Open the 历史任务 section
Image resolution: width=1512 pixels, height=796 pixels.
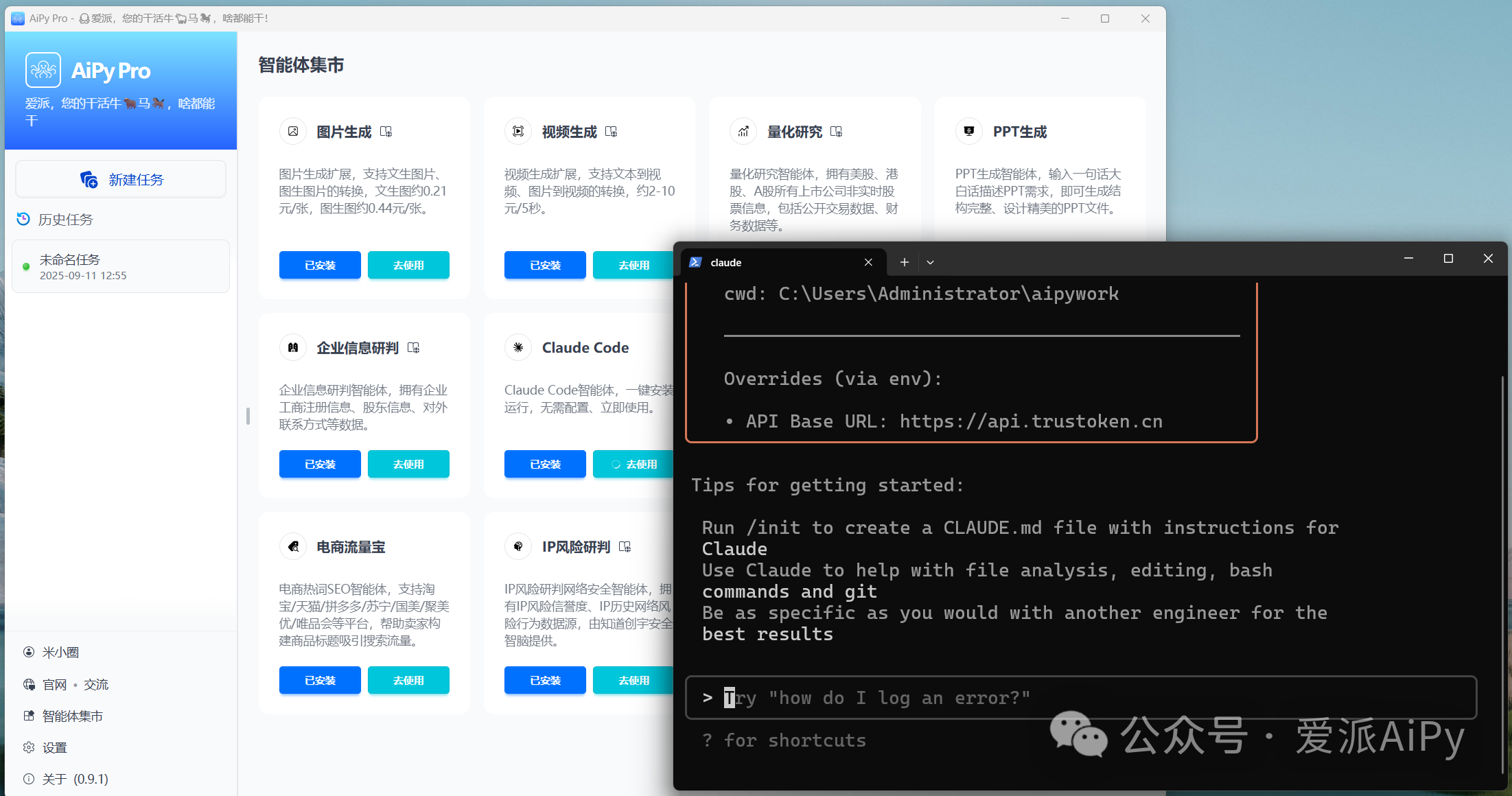[x=55, y=220]
